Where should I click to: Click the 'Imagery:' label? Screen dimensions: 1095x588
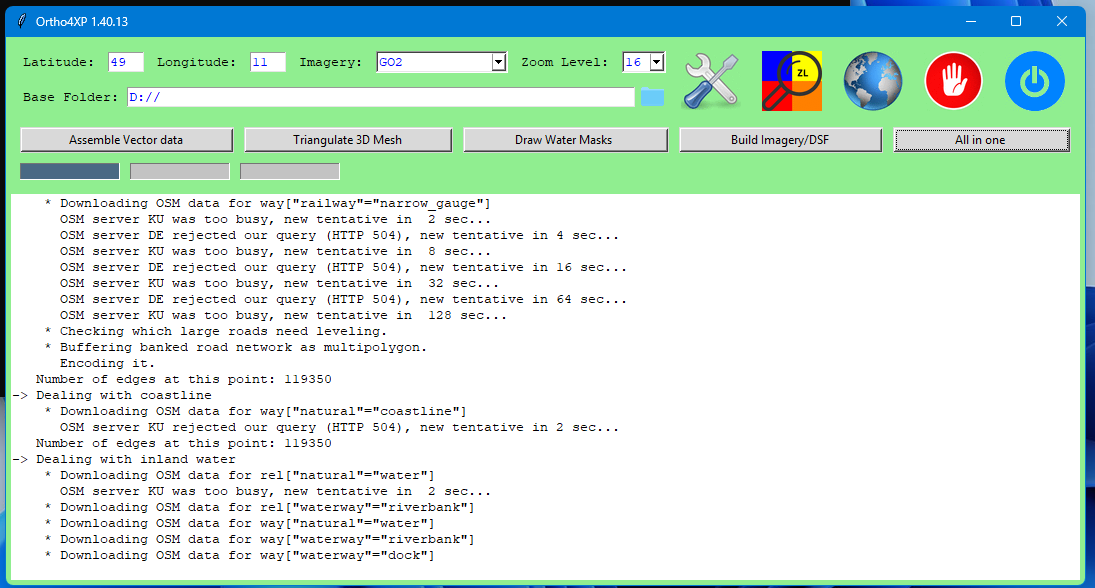coord(331,62)
